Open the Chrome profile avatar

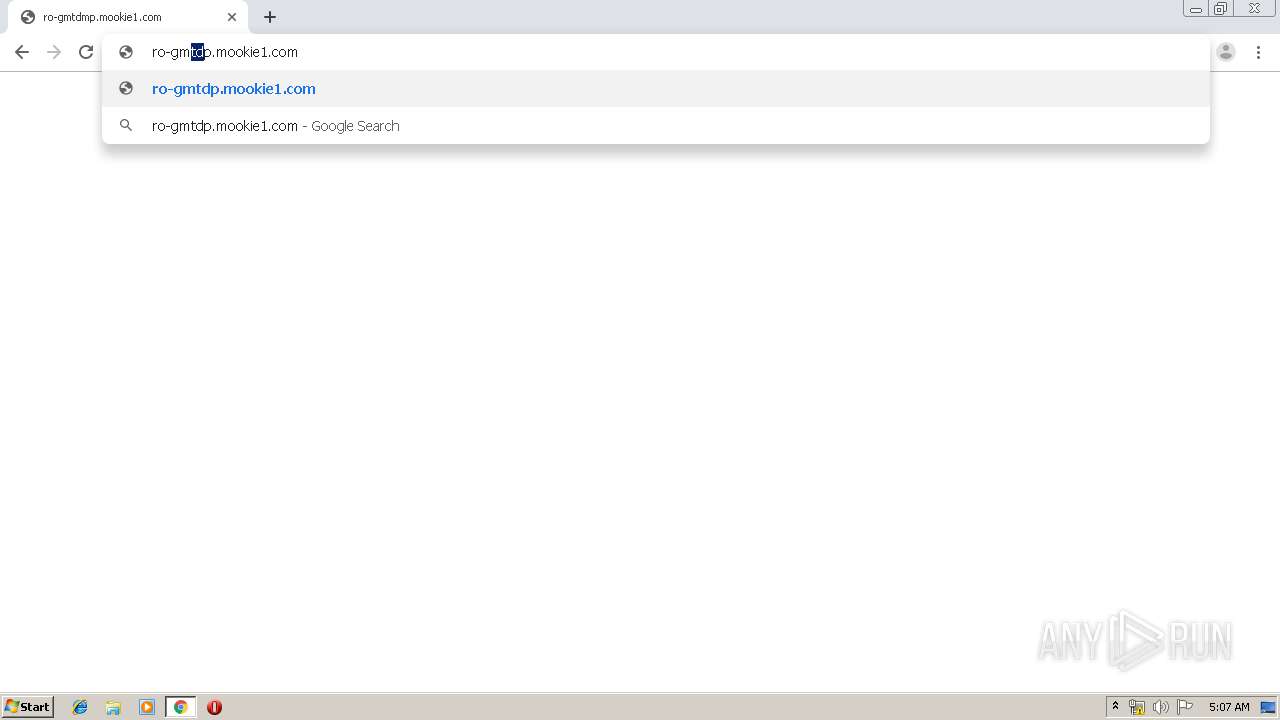[x=1226, y=52]
